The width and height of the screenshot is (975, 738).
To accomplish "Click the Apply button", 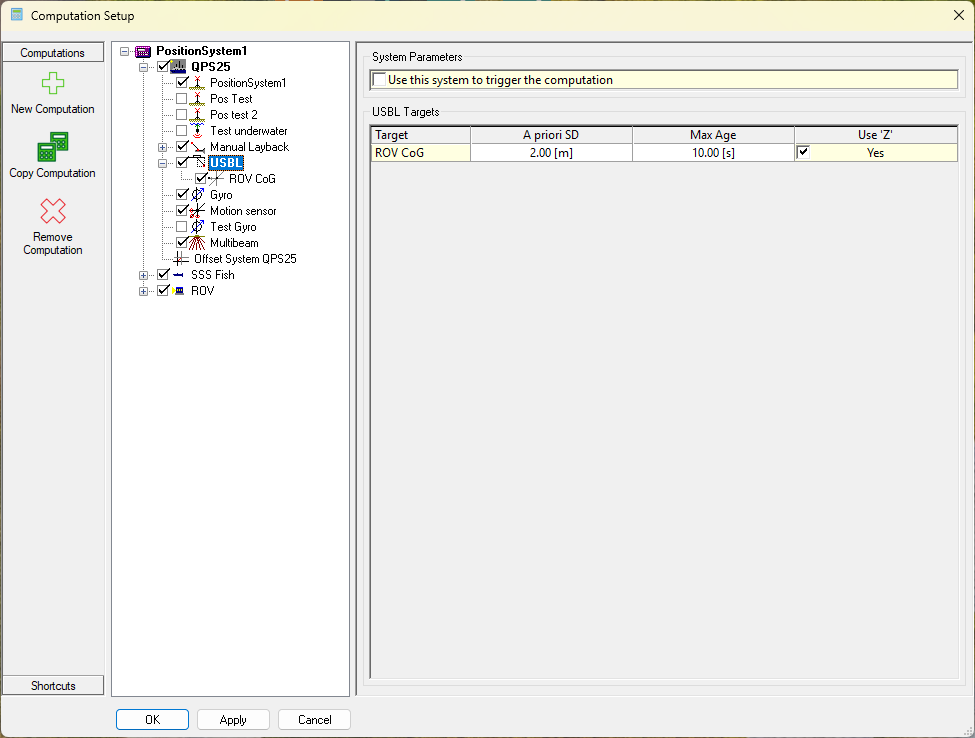I will (x=233, y=720).
